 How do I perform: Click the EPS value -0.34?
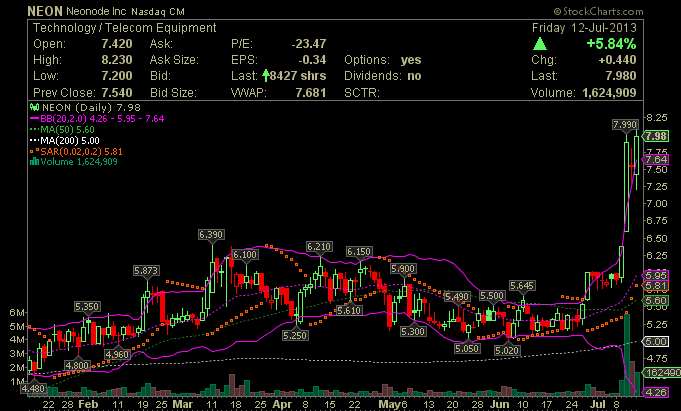312,60
